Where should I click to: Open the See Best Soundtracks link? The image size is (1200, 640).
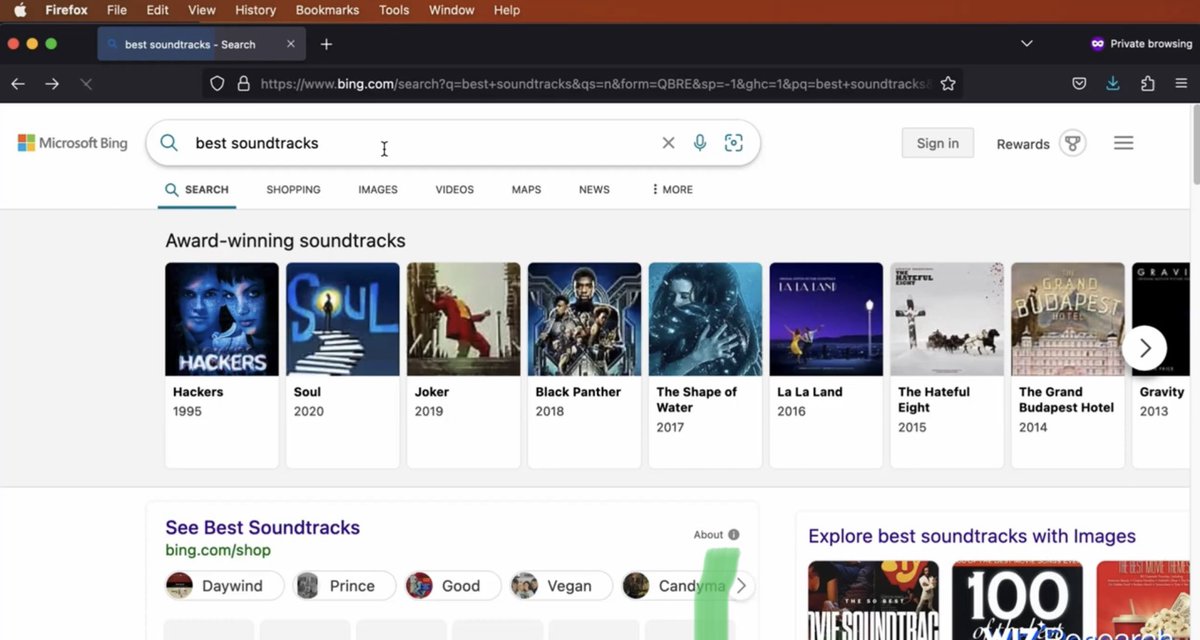tap(262, 527)
